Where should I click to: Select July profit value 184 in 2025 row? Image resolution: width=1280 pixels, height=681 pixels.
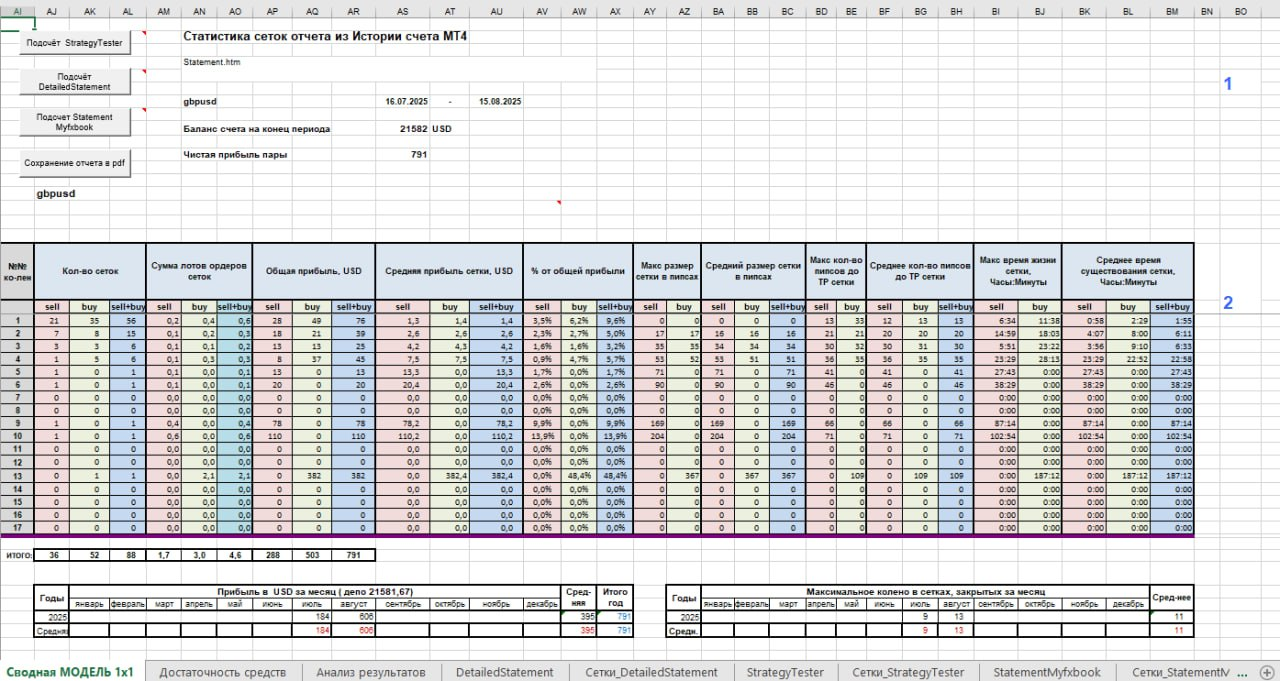click(x=313, y=618)
